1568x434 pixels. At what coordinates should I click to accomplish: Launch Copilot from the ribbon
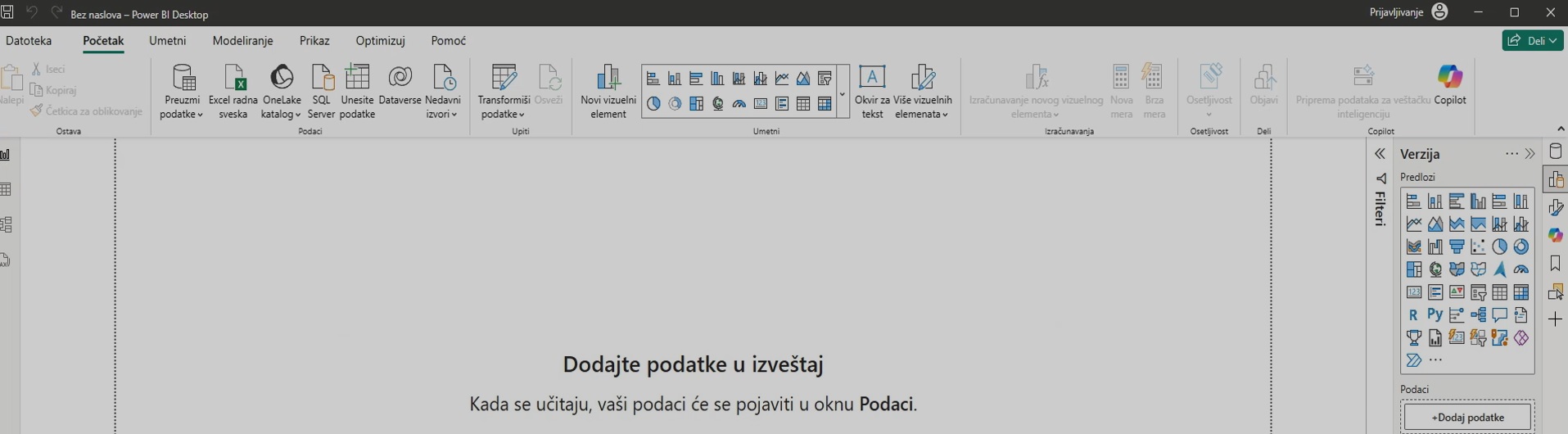(1449, 86)
